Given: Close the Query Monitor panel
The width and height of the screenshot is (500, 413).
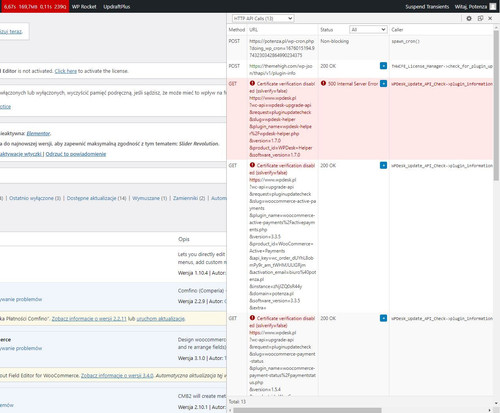Looking at the screenshot, I should [490, 19].
